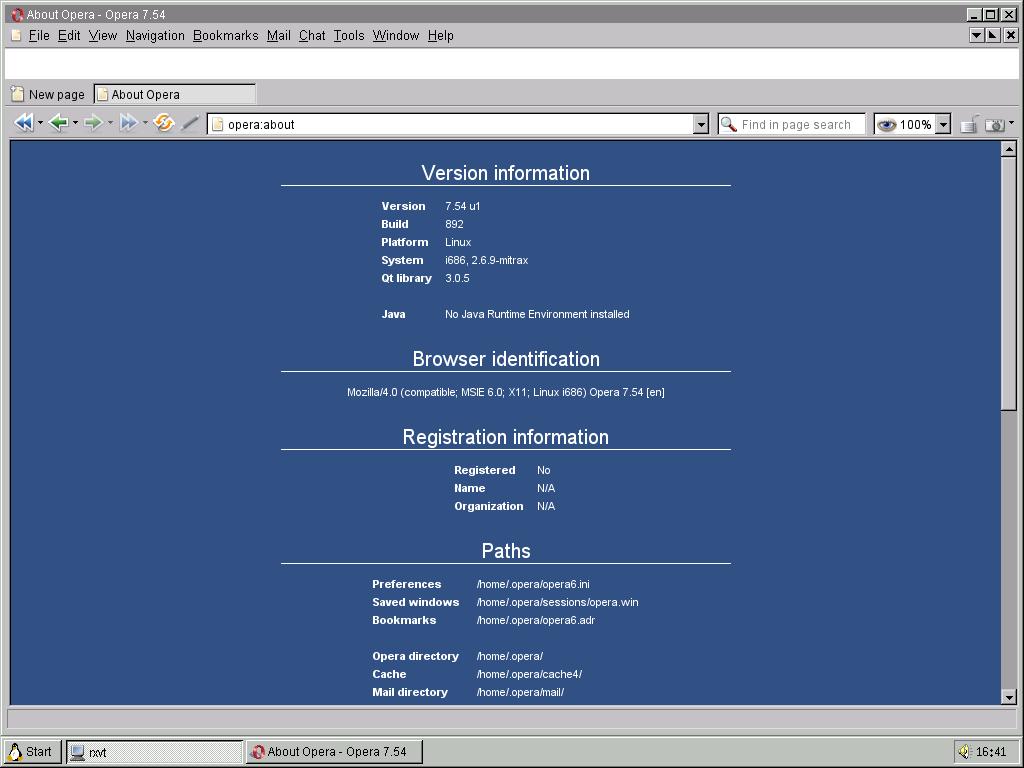Screen dimensions: 1024x768
Task: Open the Tools menu
Action: 349,35
